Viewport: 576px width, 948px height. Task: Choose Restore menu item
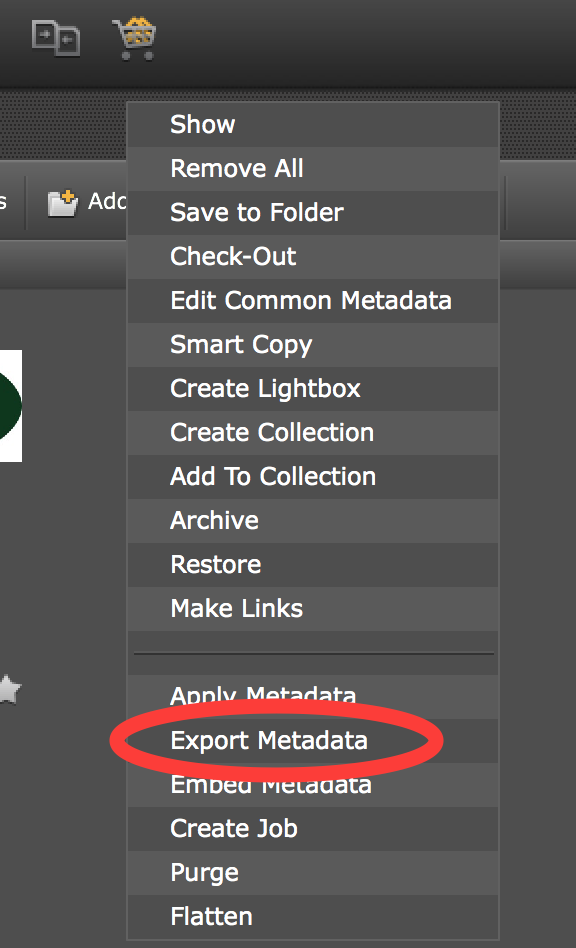coord(312,565)
